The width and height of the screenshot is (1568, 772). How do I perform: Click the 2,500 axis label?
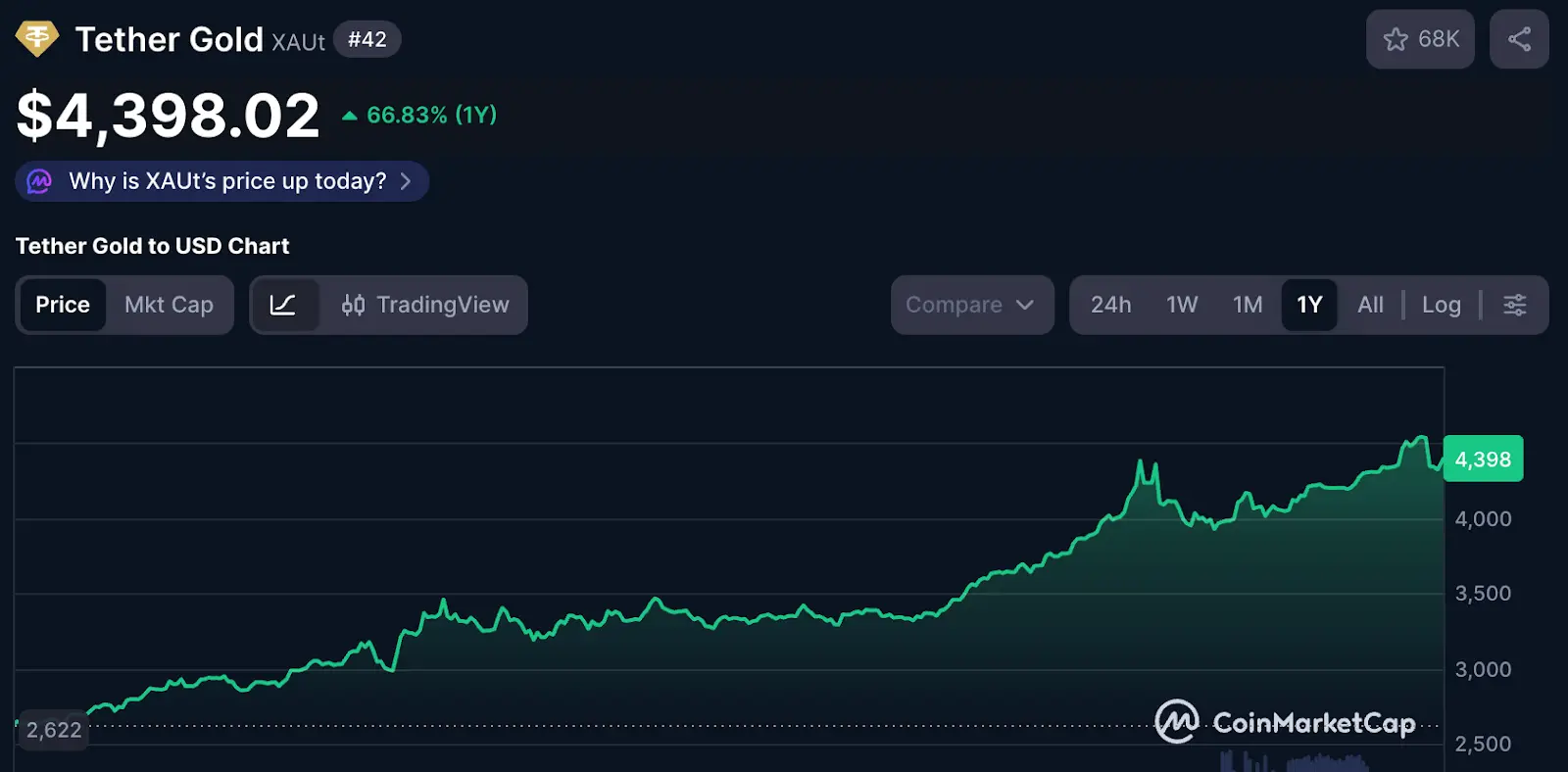coord(1483,744)
